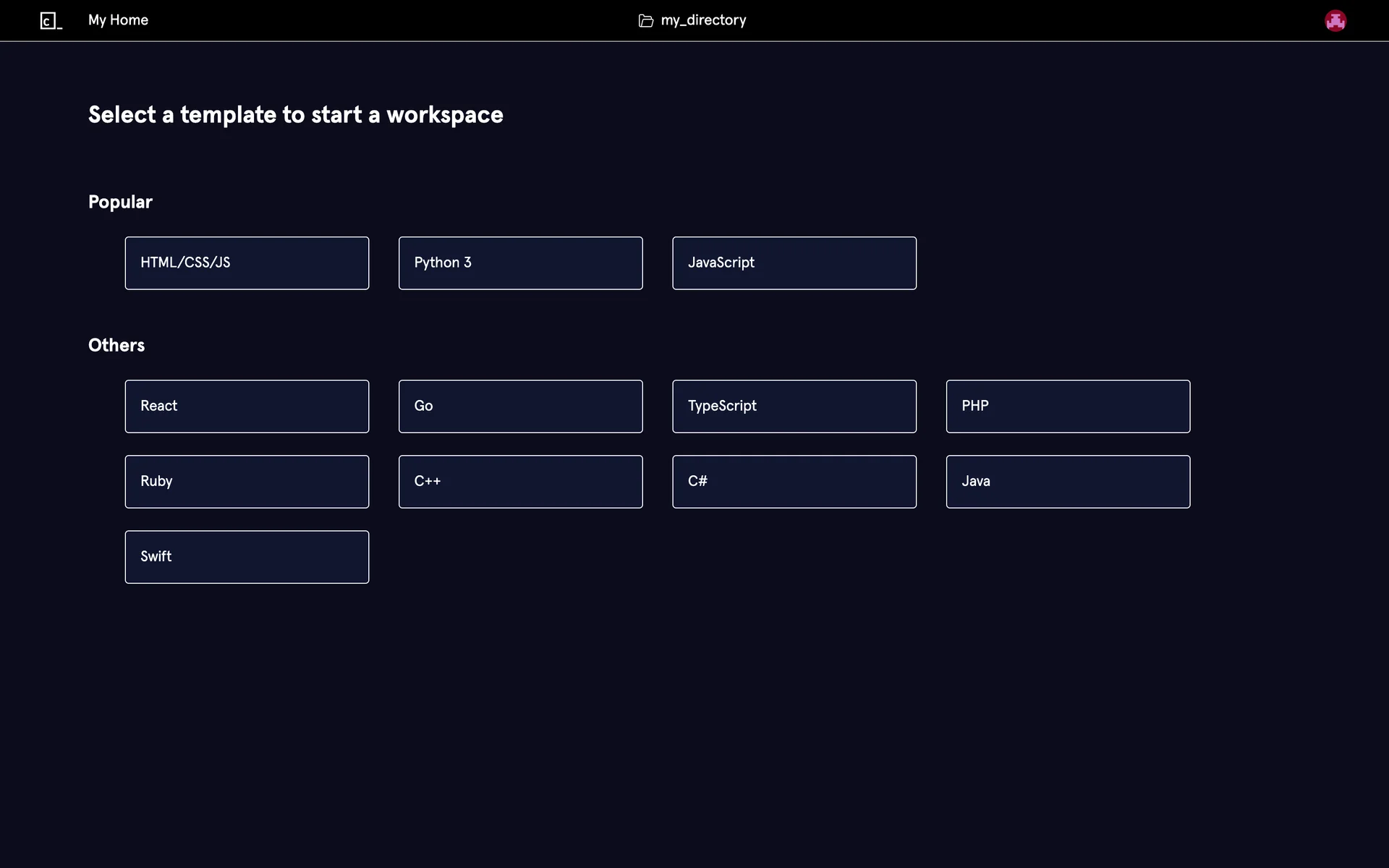Click the Others section heading
Image resolution: width=1389 pixels, height=868 pixels.
116,345
